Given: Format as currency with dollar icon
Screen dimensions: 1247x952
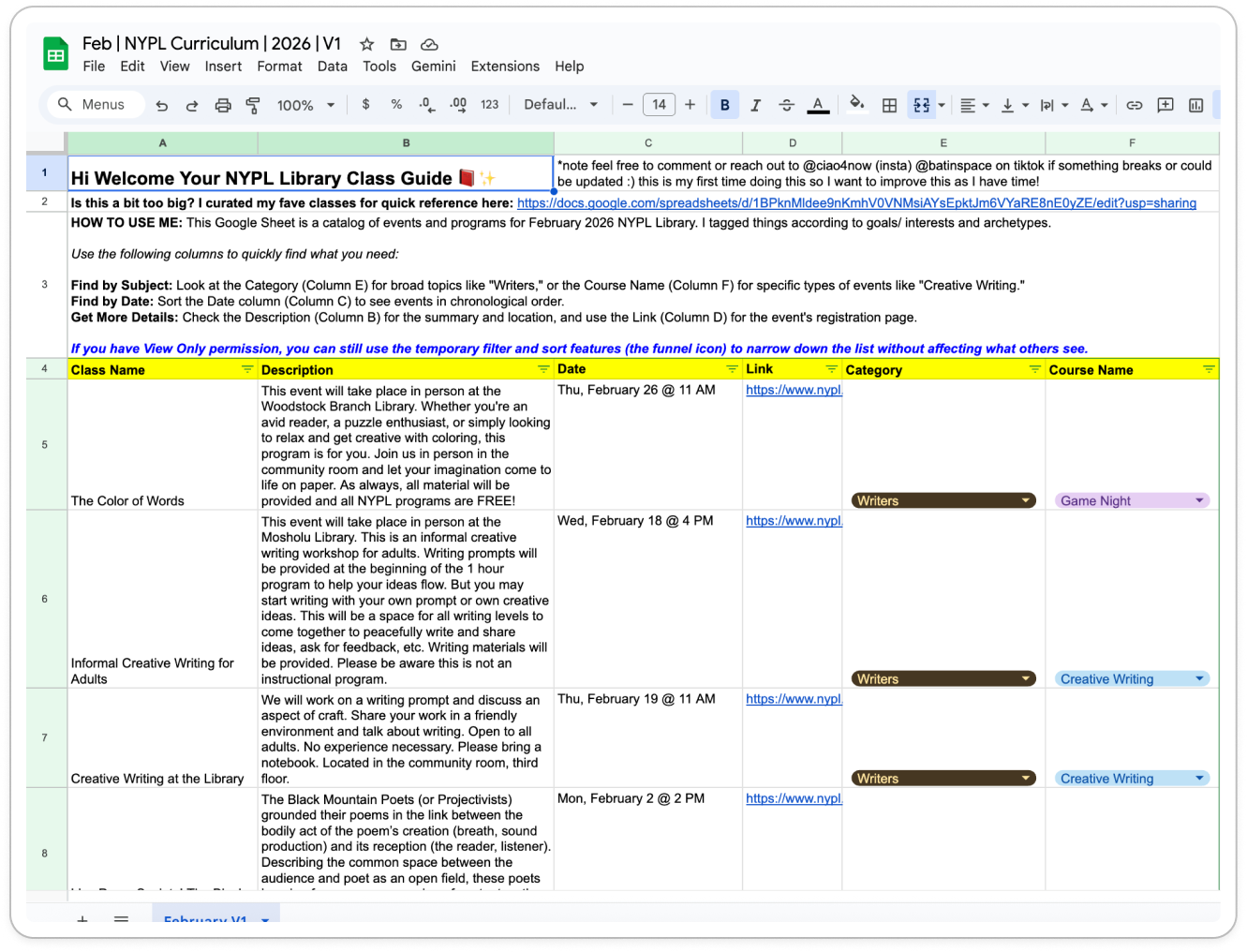Looking at the screenshot, I should 365,105.
